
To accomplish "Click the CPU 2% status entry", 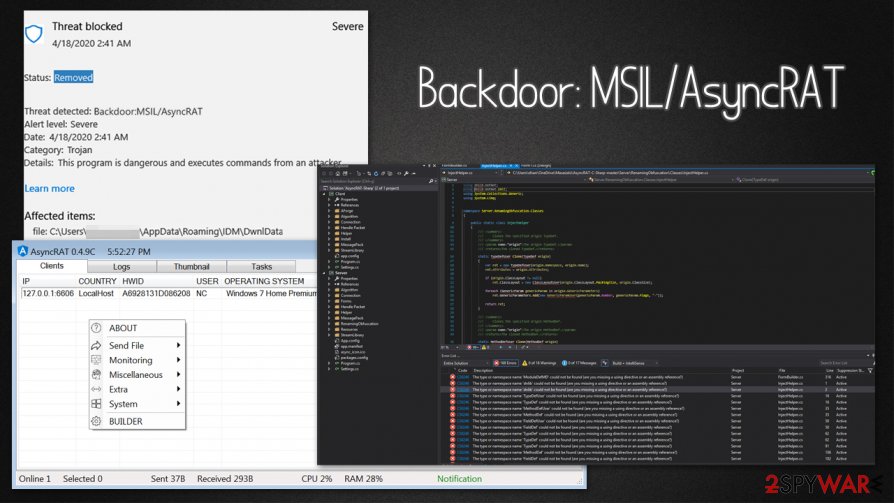I will [316, 479].
